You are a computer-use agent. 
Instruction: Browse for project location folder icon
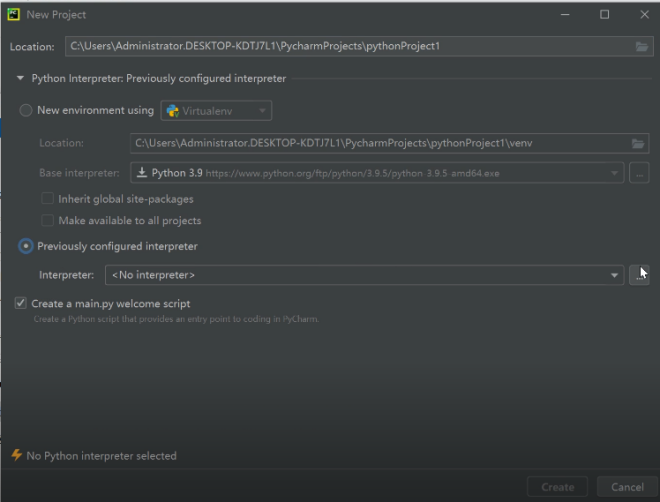click(642, 46)
